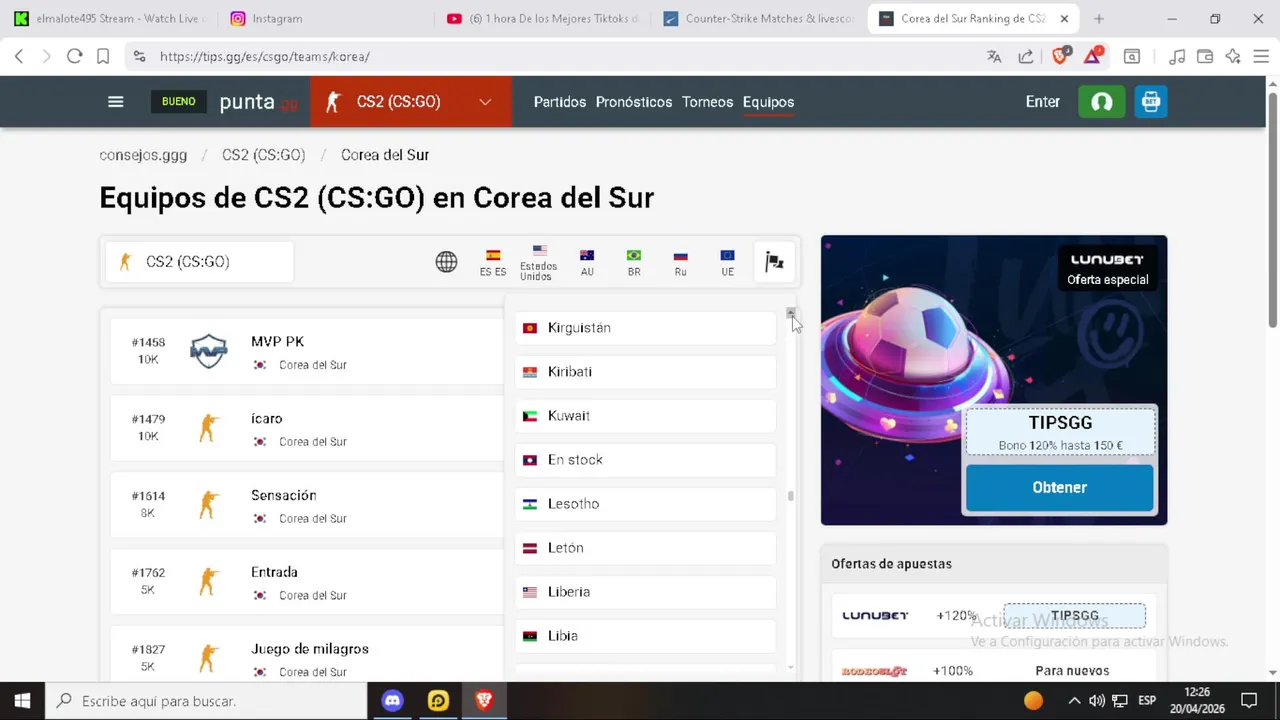Open the MVP PK team row
This screenshot has height=720, width=1280.
307,351
